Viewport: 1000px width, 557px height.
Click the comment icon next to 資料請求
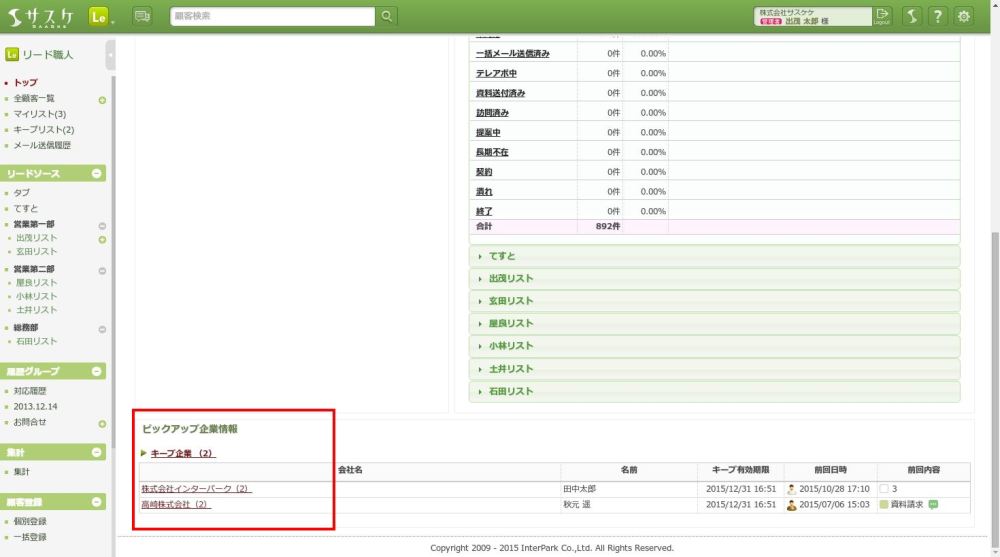(x=933, y=505)
